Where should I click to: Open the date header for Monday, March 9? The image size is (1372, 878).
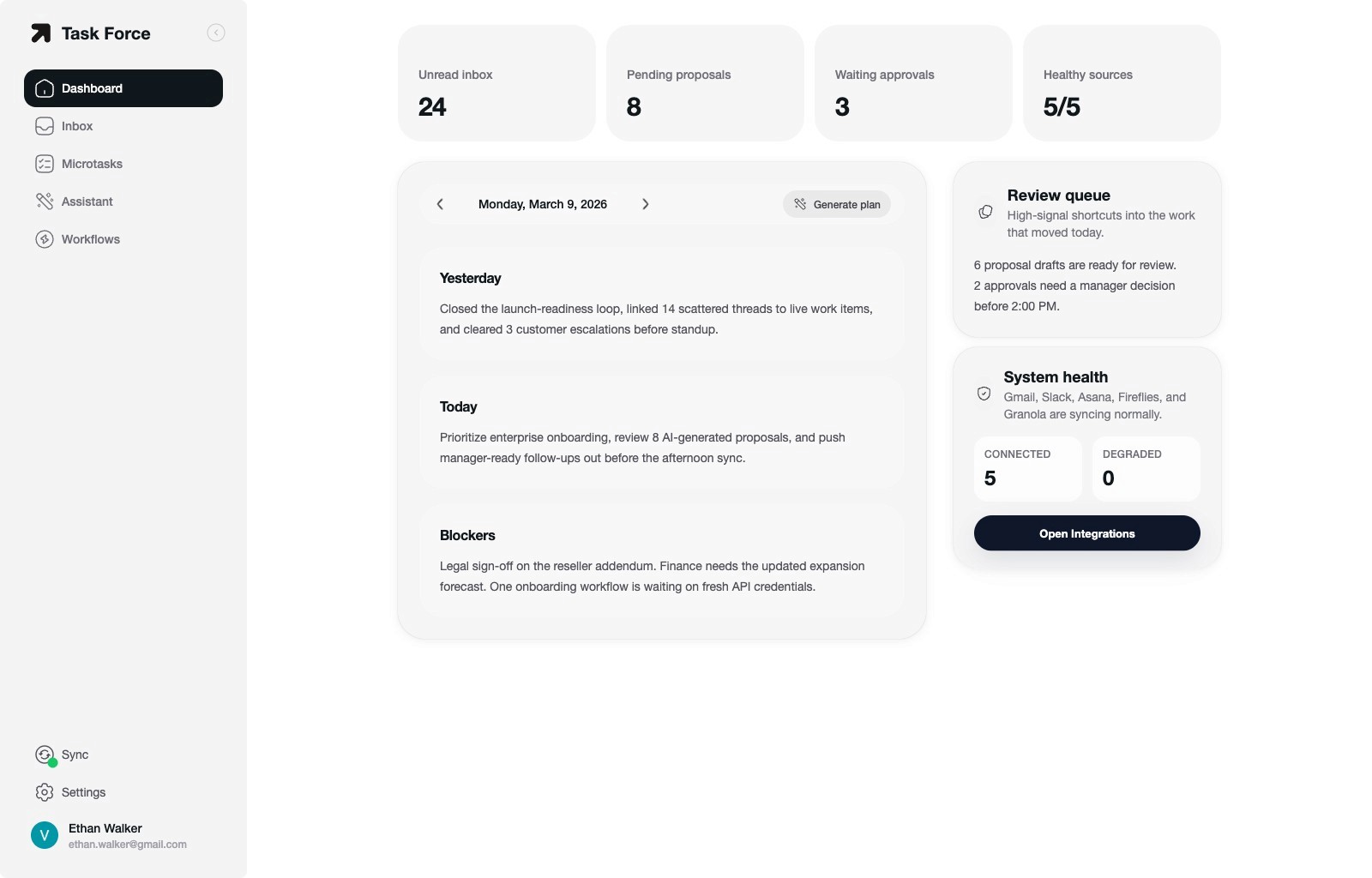tap(542, 204)
